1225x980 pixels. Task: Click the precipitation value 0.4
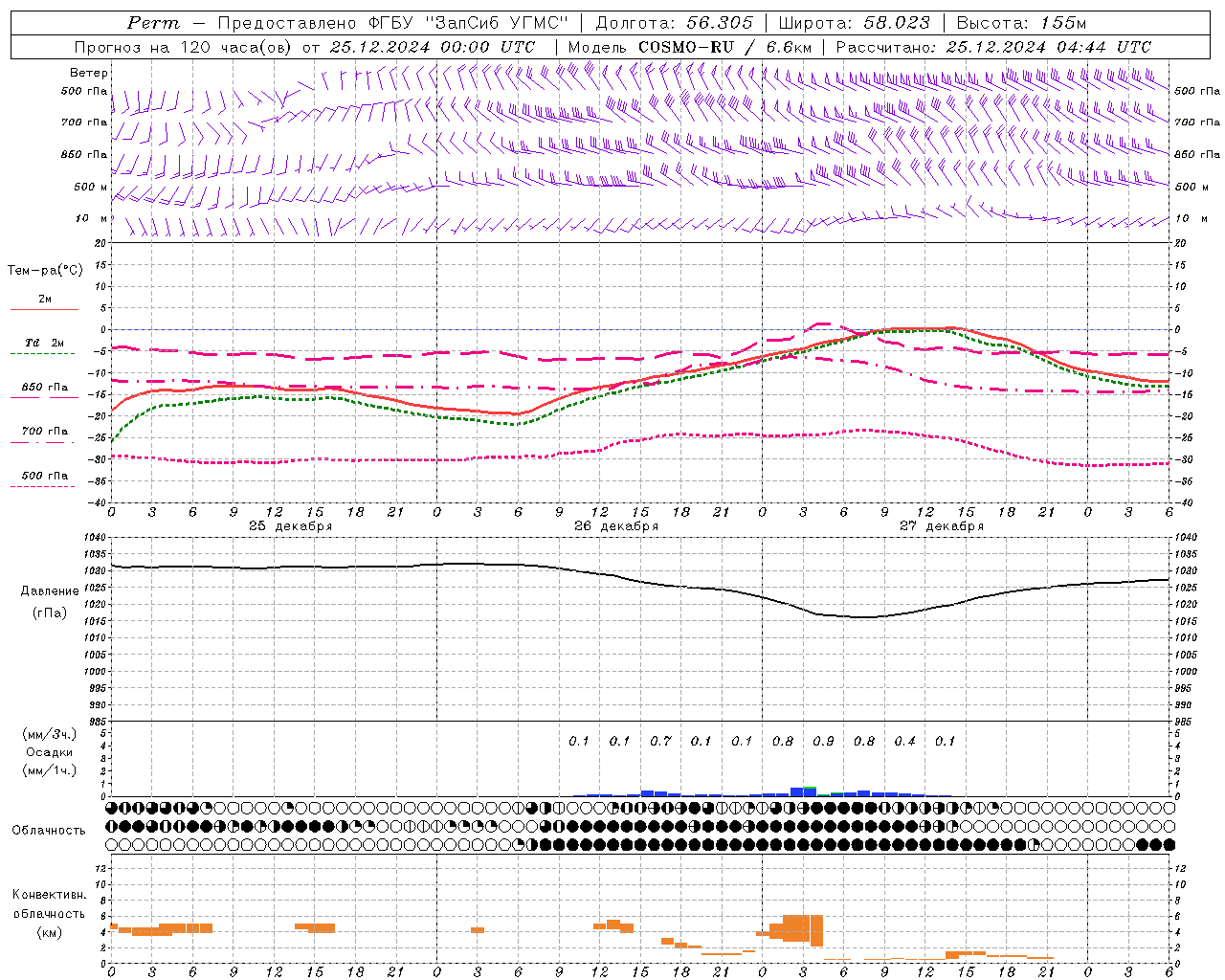coord(904,742)
